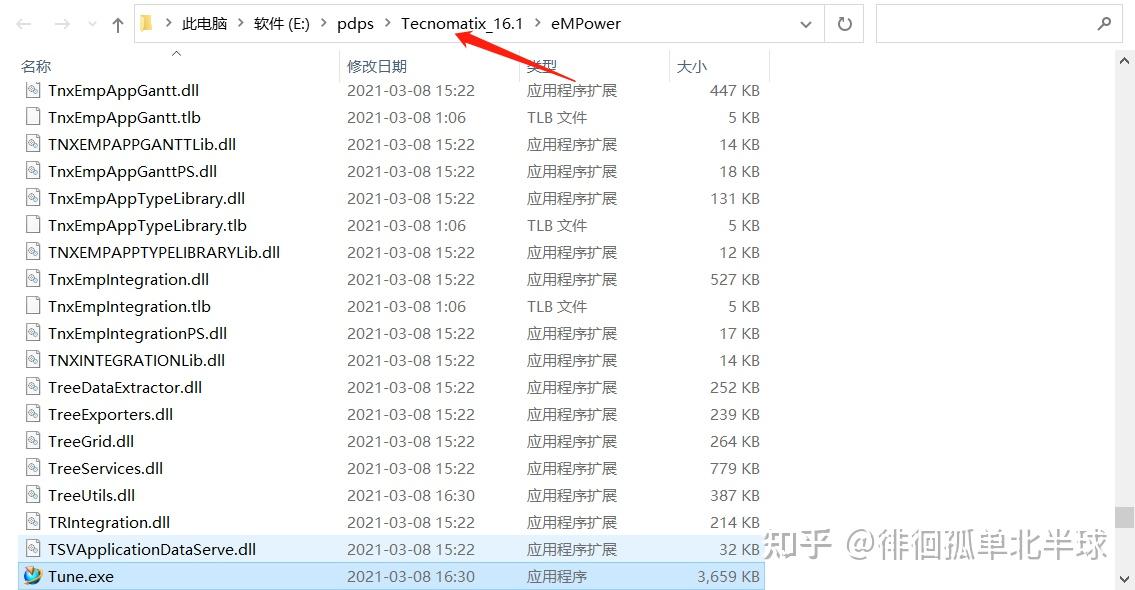This screenshot has width=1135, height=590.
Task: Select TnxEmpAppGantt.tlb file icon
Action: [33, 117]
